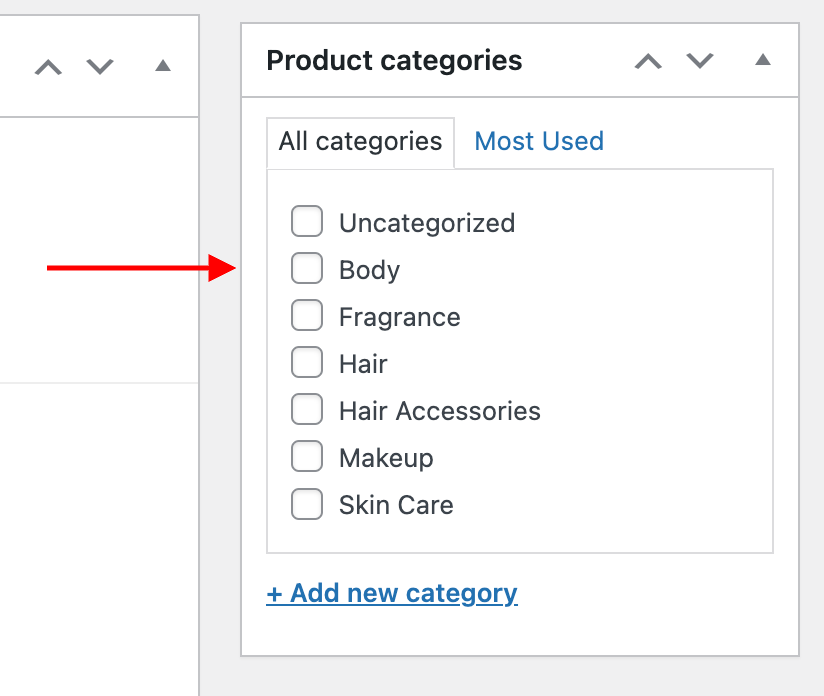Viewport: 824px width, 696px height.
Task: Collapse the Product categories panel
Action: [763, 60]
